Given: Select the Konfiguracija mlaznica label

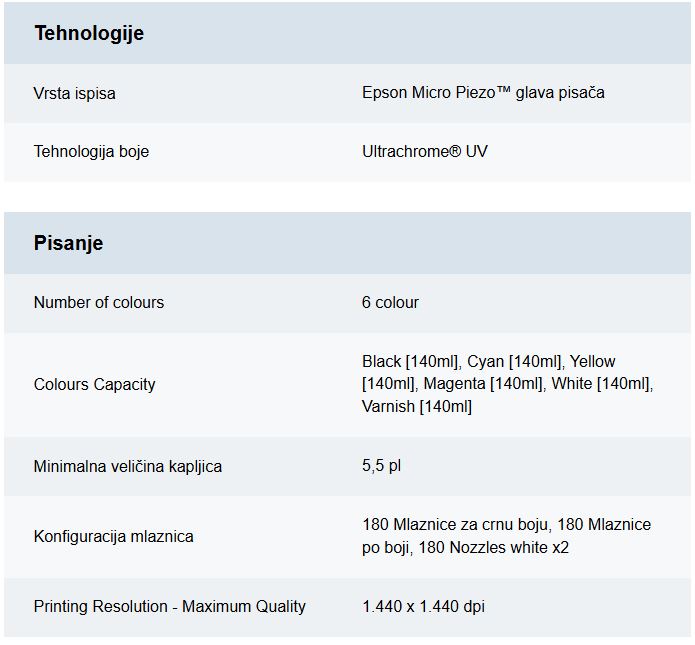Looking at the screenshot, I should pyautogui.click(x=113, y=537).
